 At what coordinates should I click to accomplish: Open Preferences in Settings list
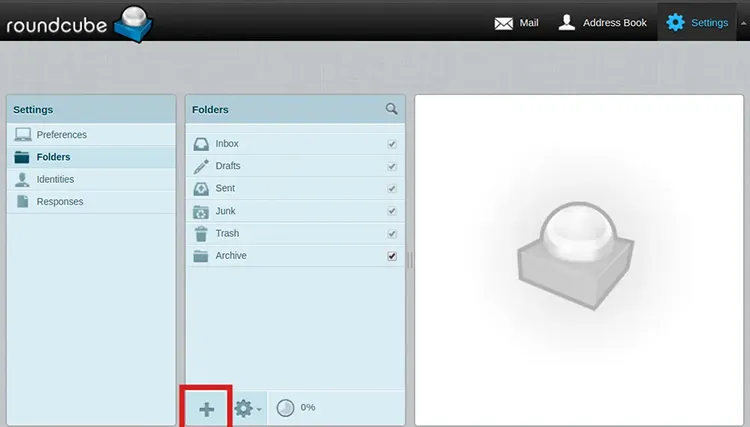pos(61,135)
